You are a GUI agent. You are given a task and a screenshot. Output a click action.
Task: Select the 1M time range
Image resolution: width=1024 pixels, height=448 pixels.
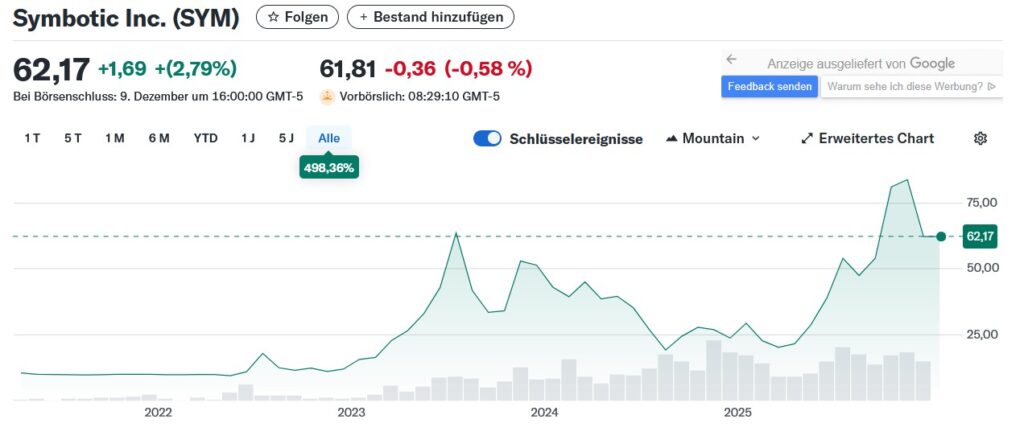114,138
